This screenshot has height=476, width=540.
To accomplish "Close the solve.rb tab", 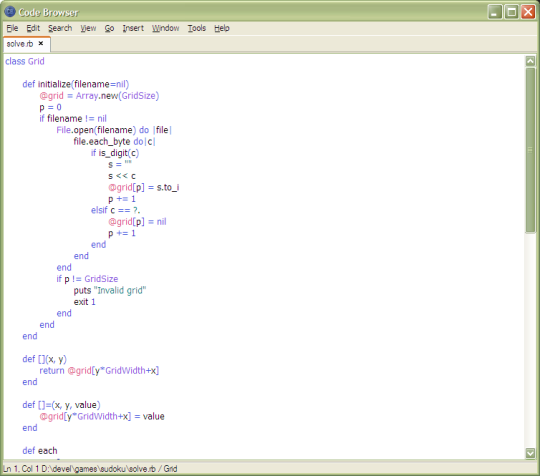I will pyautogui.click(x=41, y=43).
